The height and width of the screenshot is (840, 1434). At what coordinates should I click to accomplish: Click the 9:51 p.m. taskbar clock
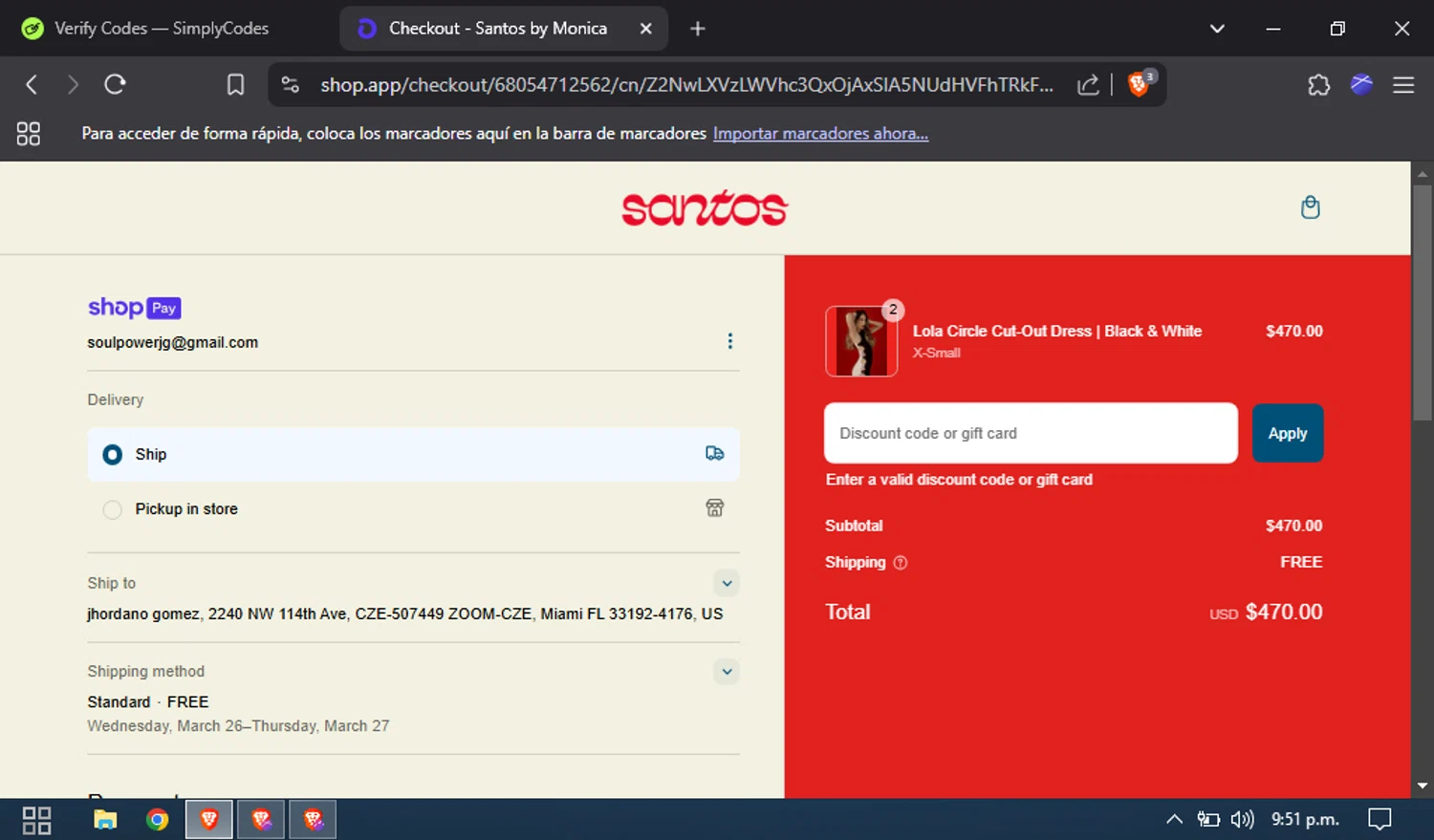pos(1305,819)
